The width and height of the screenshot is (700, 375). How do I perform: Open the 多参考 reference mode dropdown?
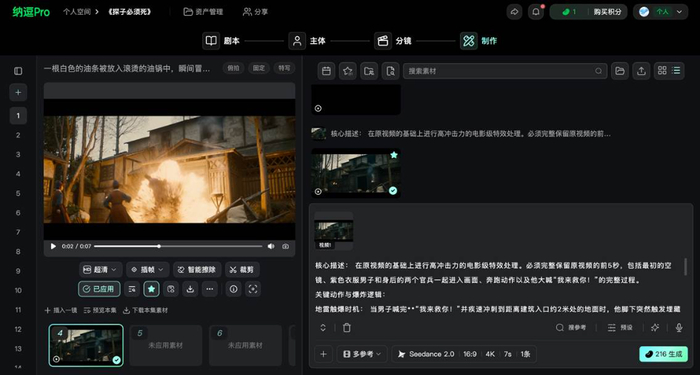pyautogui.click(x=362, y=354)
